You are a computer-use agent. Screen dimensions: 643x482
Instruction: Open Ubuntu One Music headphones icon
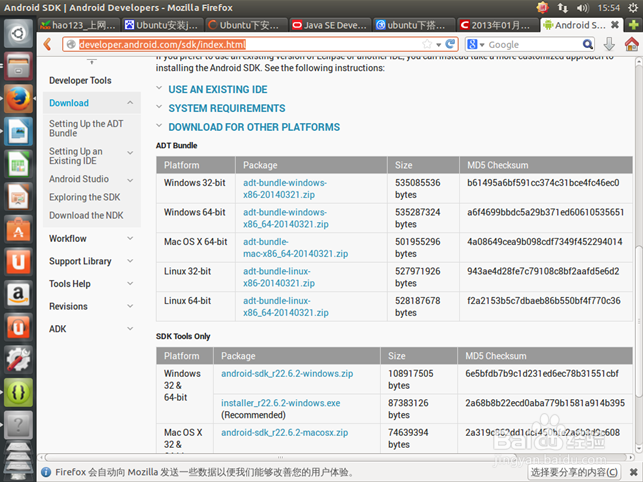coord(18,327)
